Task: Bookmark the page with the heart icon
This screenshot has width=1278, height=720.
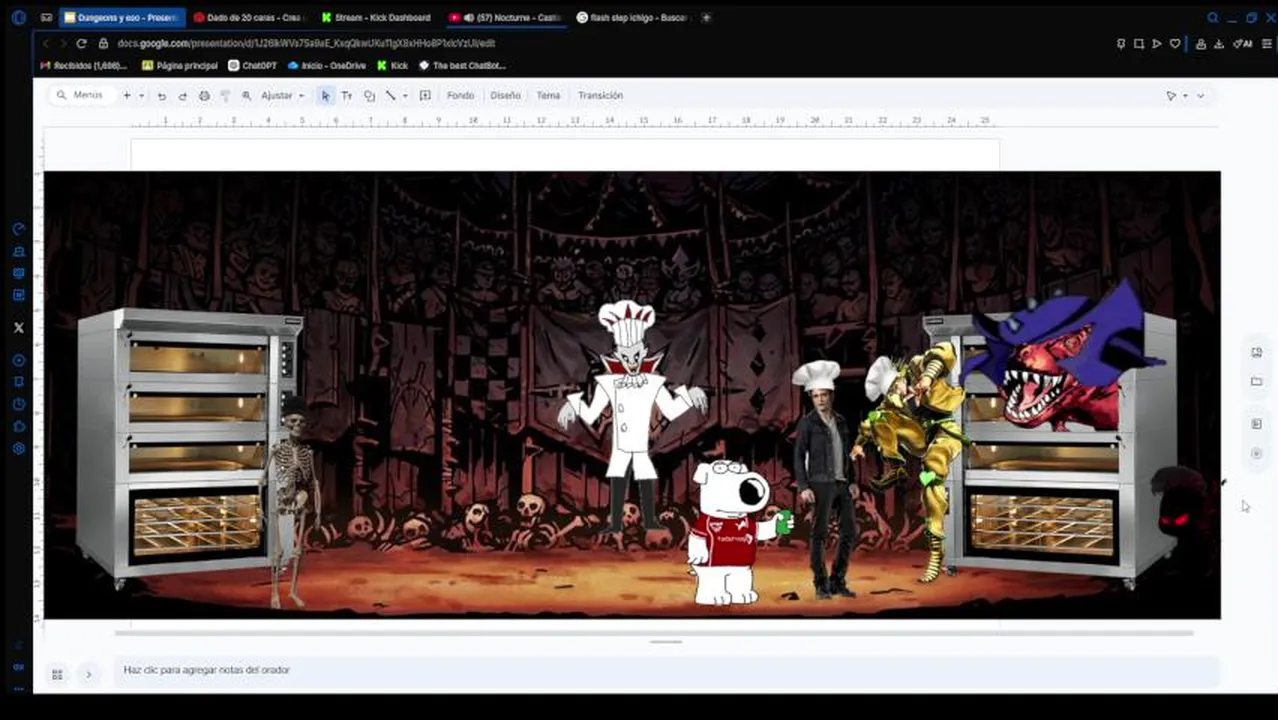Action: pyautogui.click(x=1175, y=44)
